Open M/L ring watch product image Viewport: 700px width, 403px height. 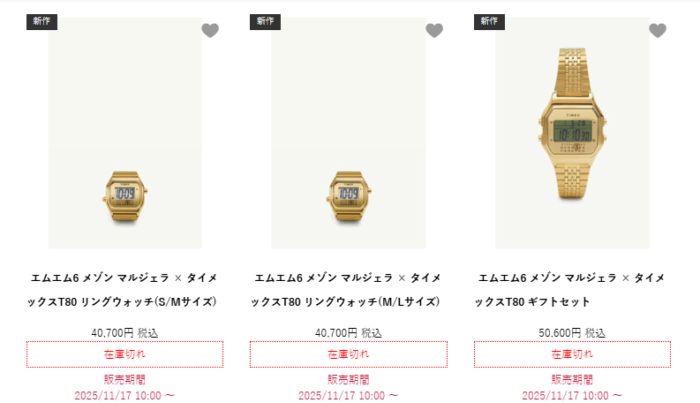[348, 133]
